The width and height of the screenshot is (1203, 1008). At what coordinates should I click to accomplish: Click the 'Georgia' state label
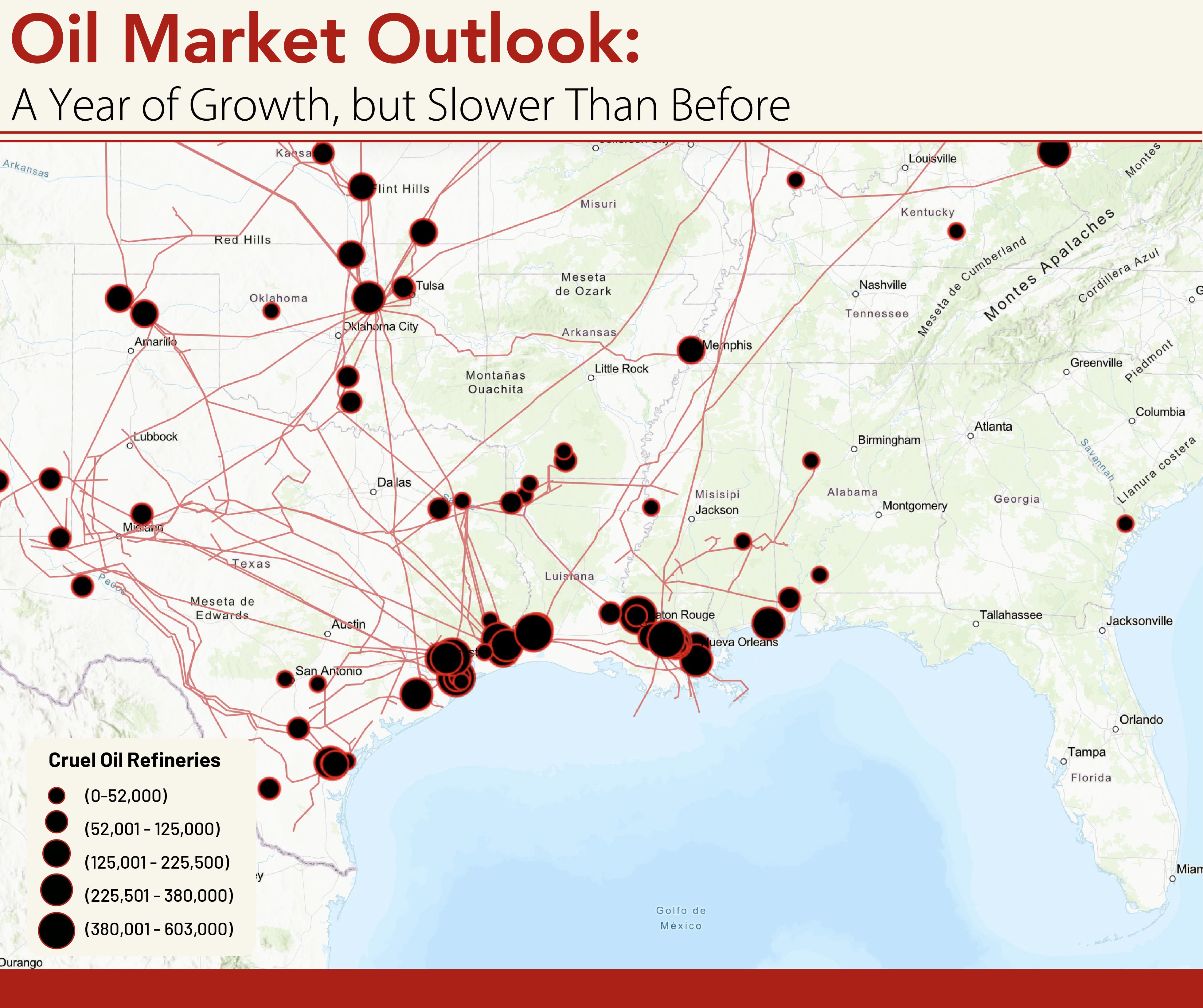(x=1017, y=499)
